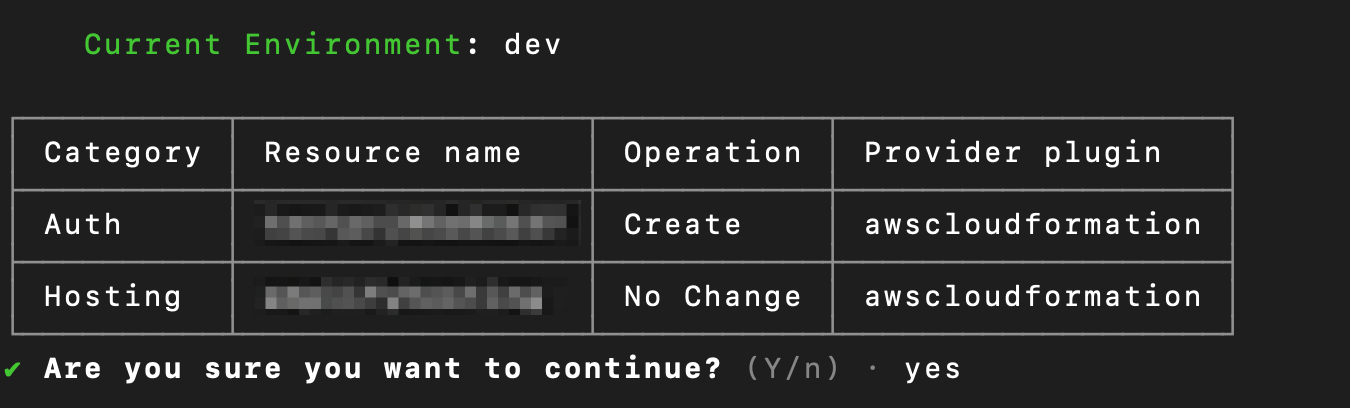Click the 'Resource name' column header

pos(393,153)
